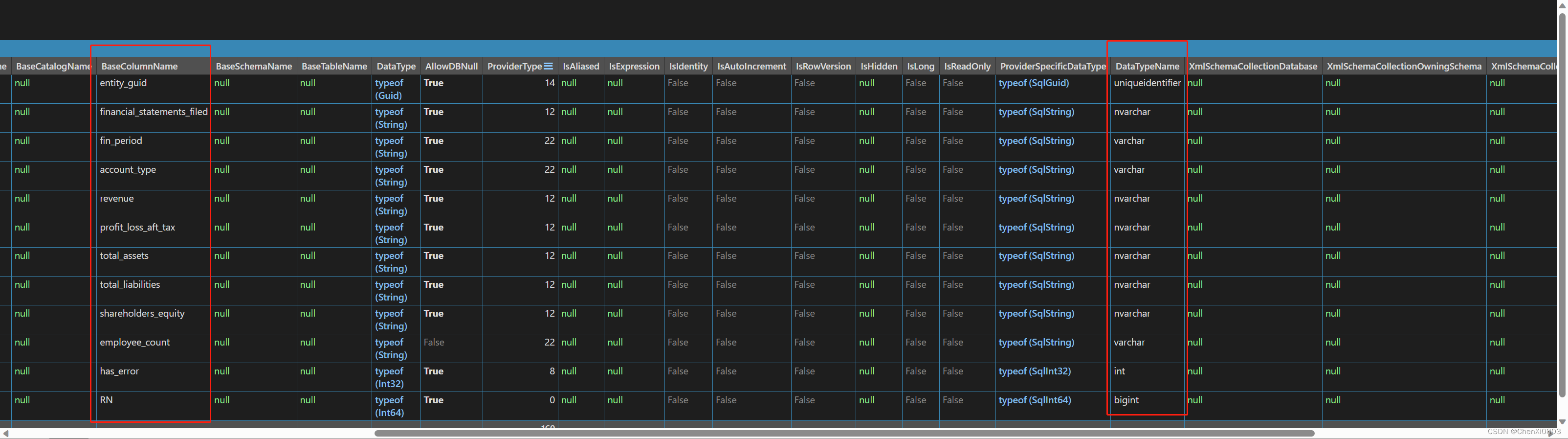This screenshot has width=1568, height=439.
Task: Click the XmlSchemaCollectionOwningSchema column header
Action: (x=1404, y=67)
